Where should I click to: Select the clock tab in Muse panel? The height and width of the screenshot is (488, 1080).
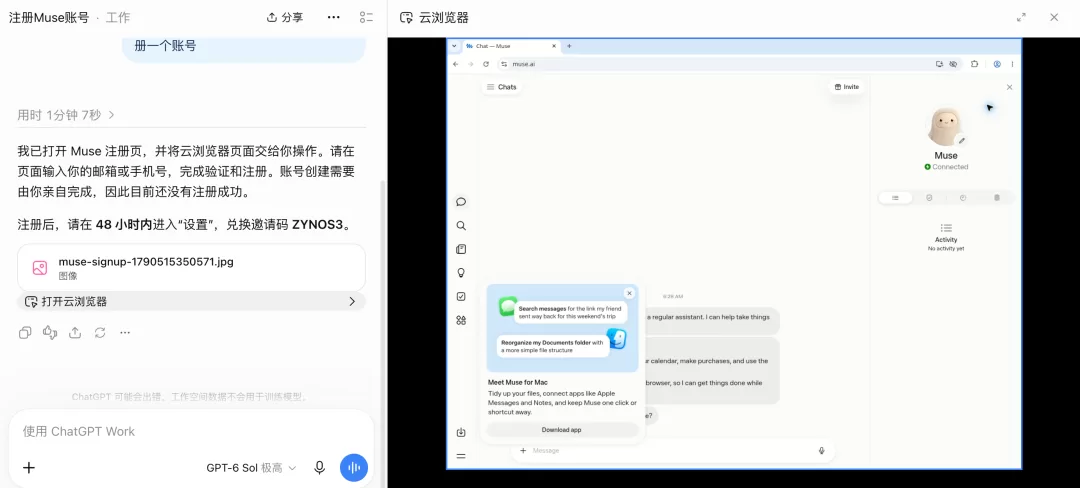(963, 198)
